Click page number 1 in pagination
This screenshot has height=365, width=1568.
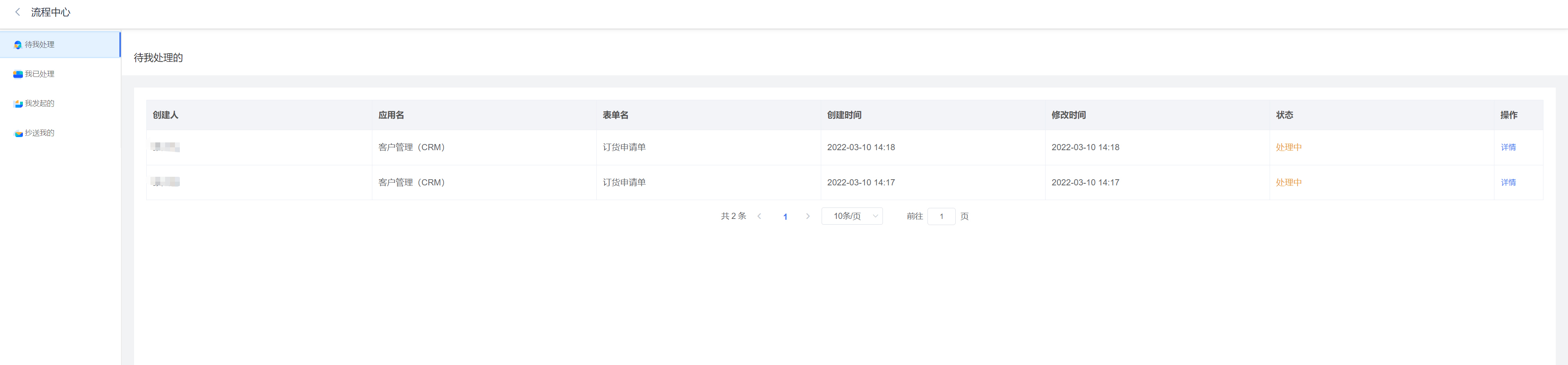(x=784, y=217)
